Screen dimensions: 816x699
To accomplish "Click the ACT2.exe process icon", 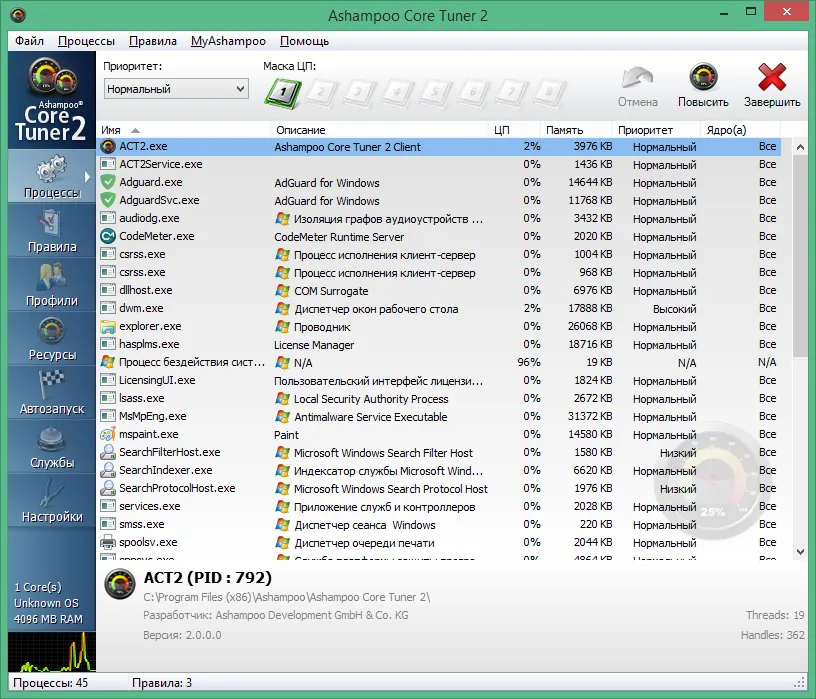I will [108, 147].
